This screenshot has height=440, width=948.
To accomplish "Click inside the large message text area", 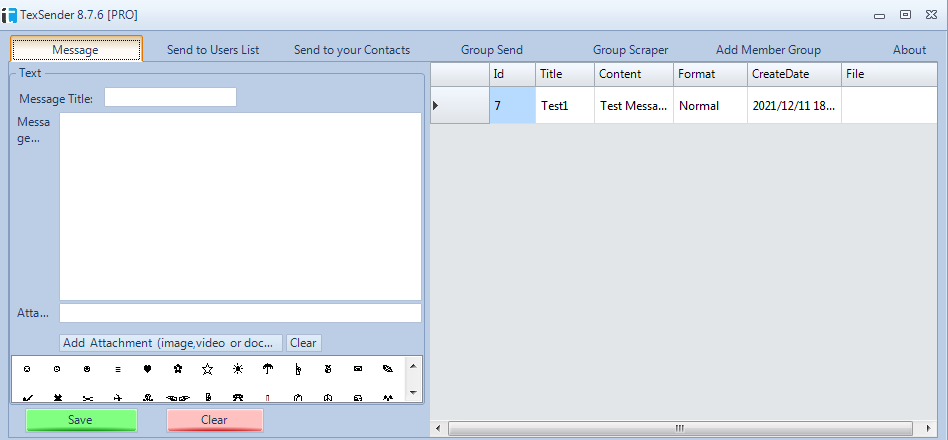I will (240, 206).
